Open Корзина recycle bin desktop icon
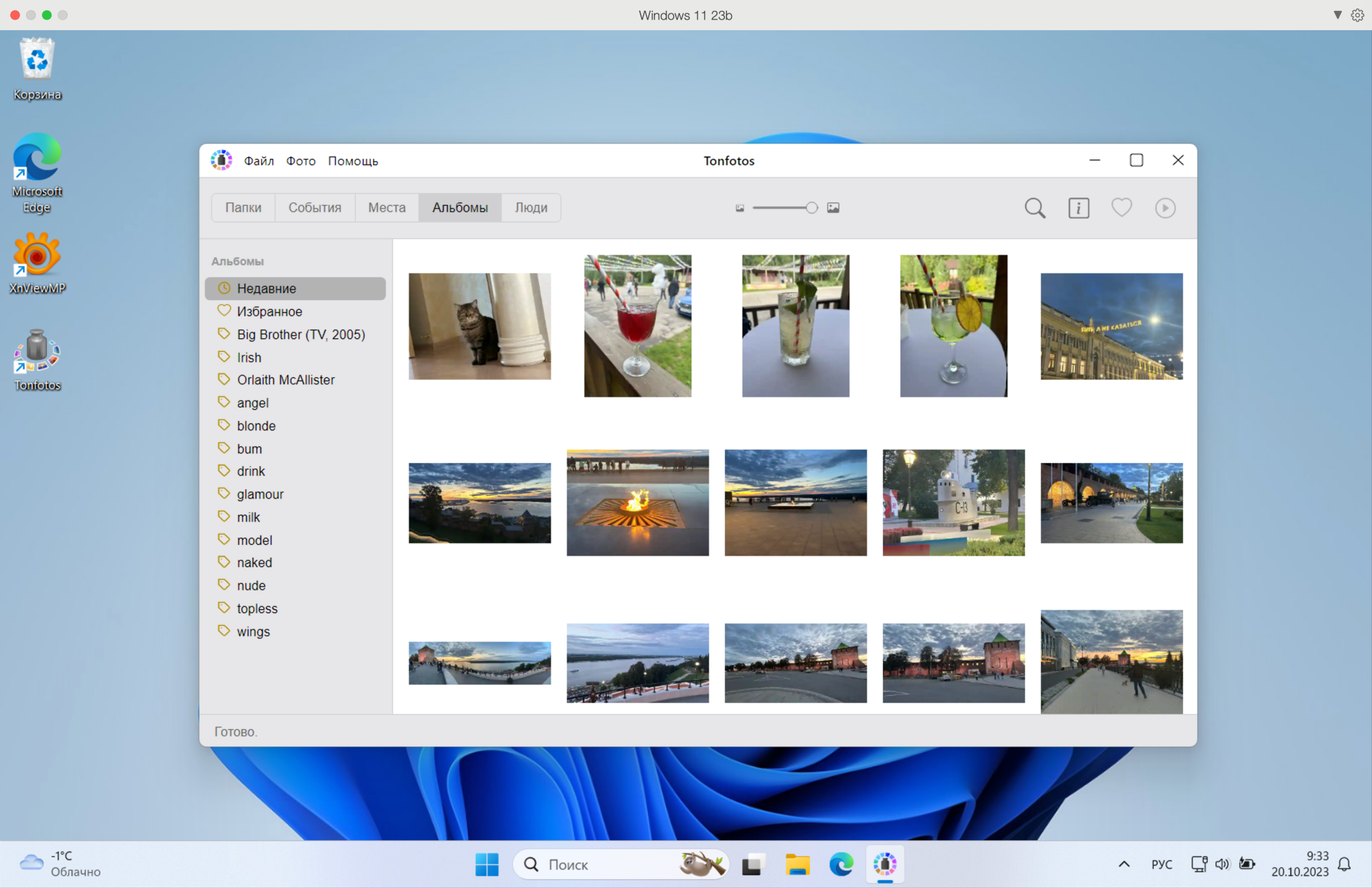The image size is (1372, 888). click(38, 69)
